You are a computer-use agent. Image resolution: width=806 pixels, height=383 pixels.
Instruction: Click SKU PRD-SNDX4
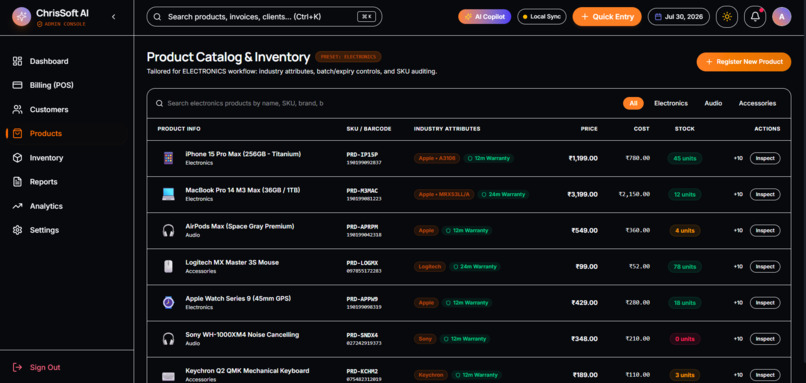tap(362, 335)
